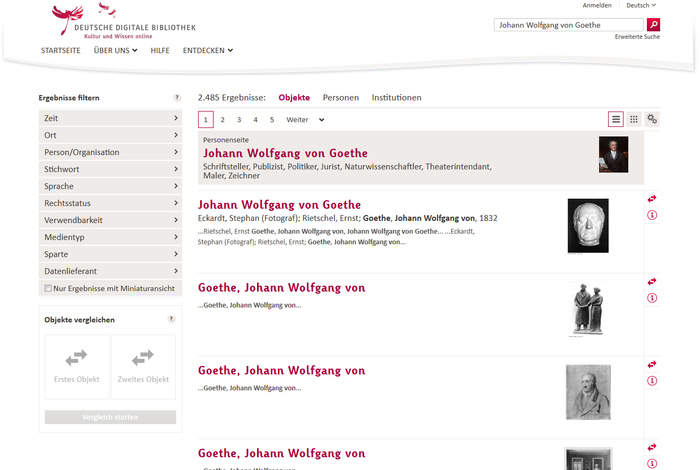Go to STARTSEITE
The width and height of the screenshot is (700, 470).
tap(61, 50)
